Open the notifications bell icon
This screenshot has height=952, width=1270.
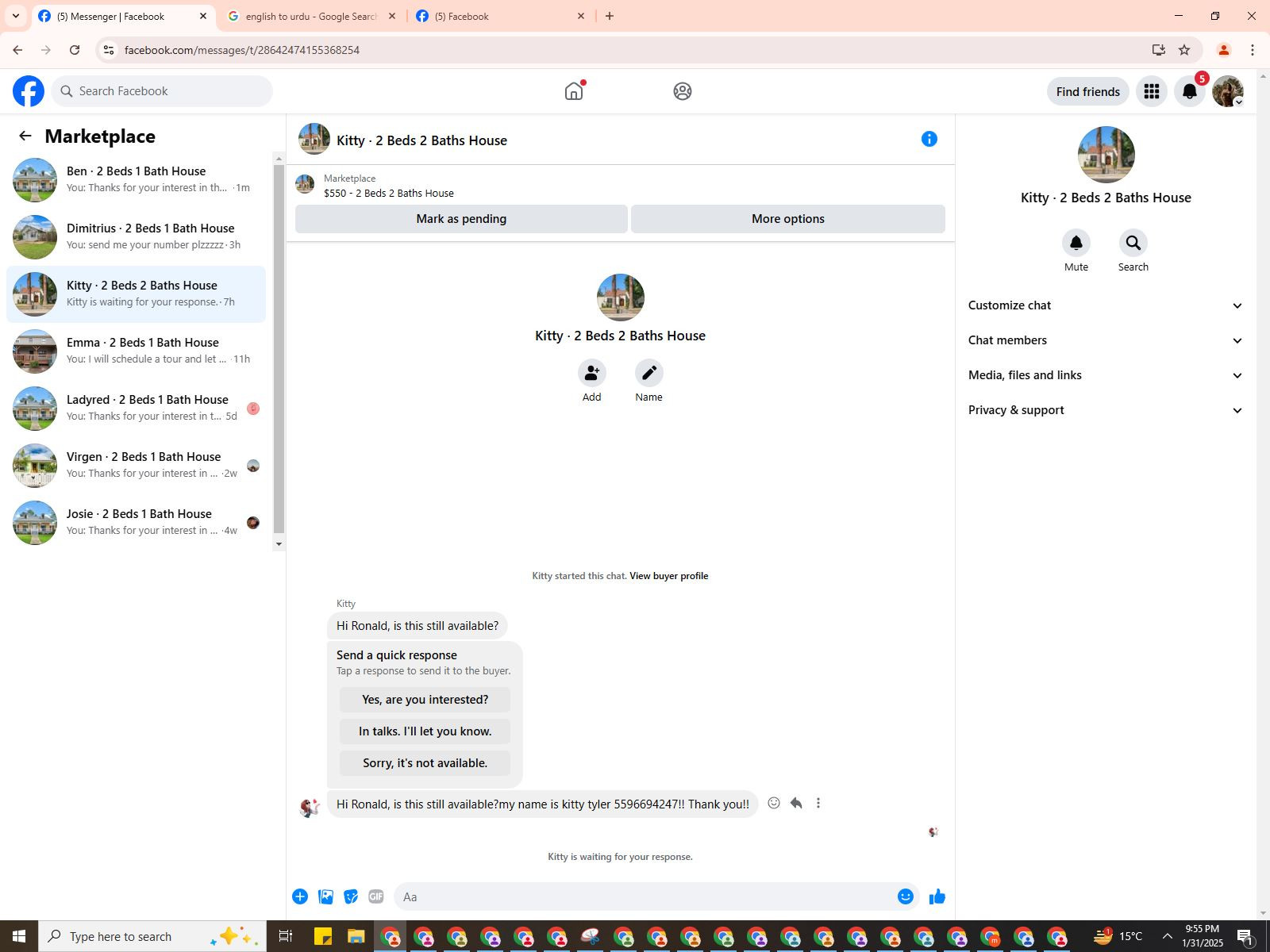coord(1190,91)
